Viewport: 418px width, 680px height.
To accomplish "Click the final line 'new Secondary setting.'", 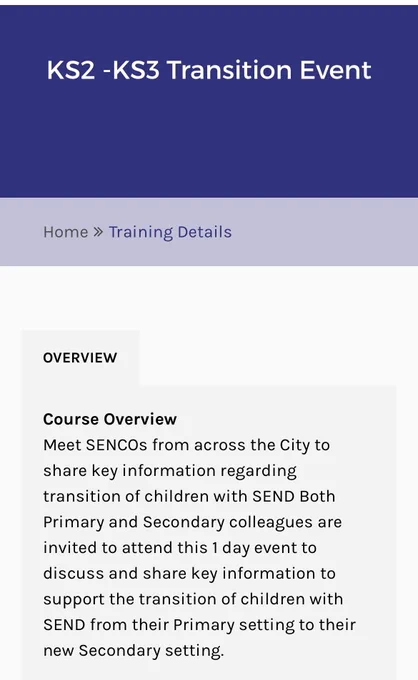I will 134,651.
